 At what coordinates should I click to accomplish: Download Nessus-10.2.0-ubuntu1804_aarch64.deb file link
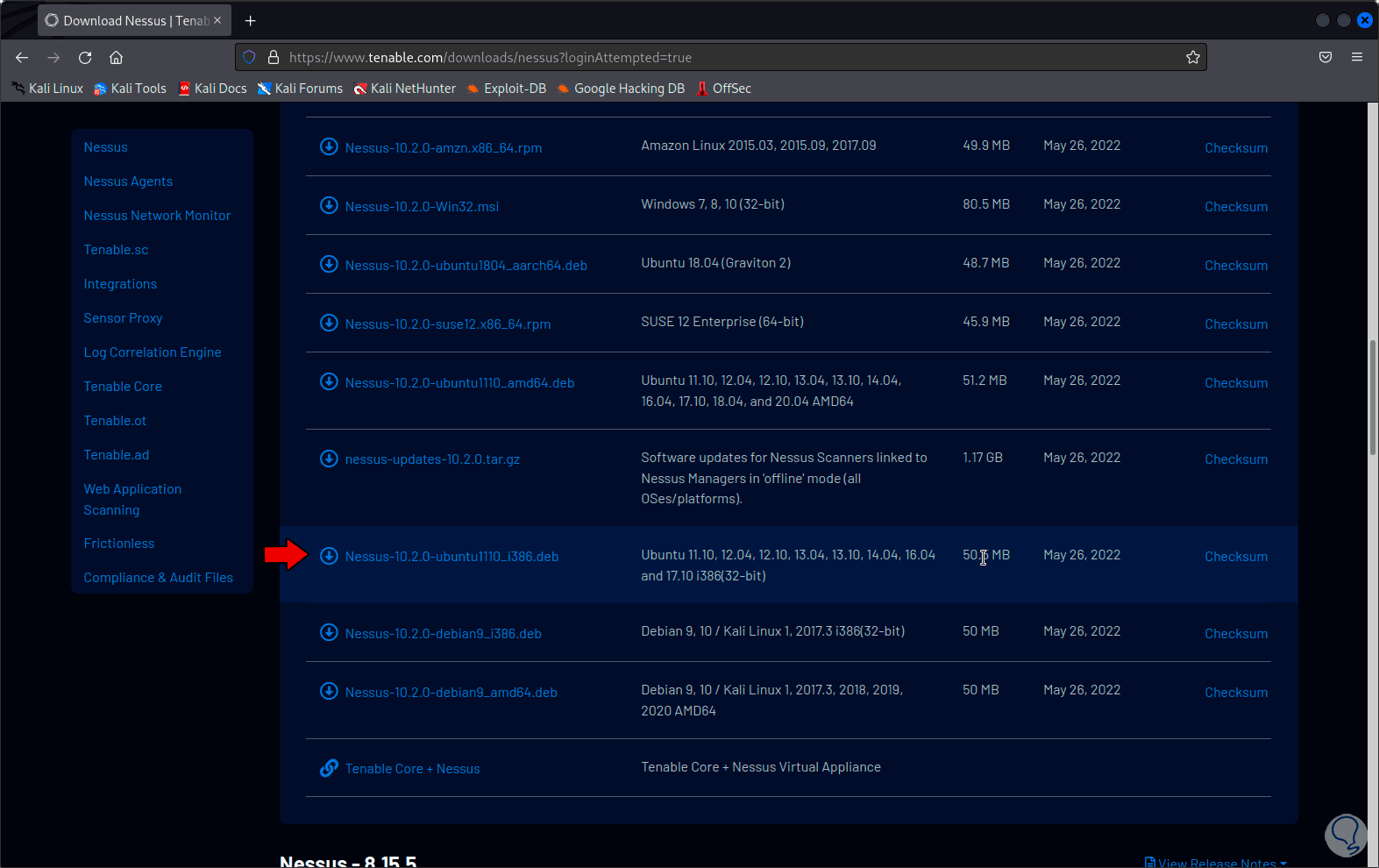(x=466, y=266)
